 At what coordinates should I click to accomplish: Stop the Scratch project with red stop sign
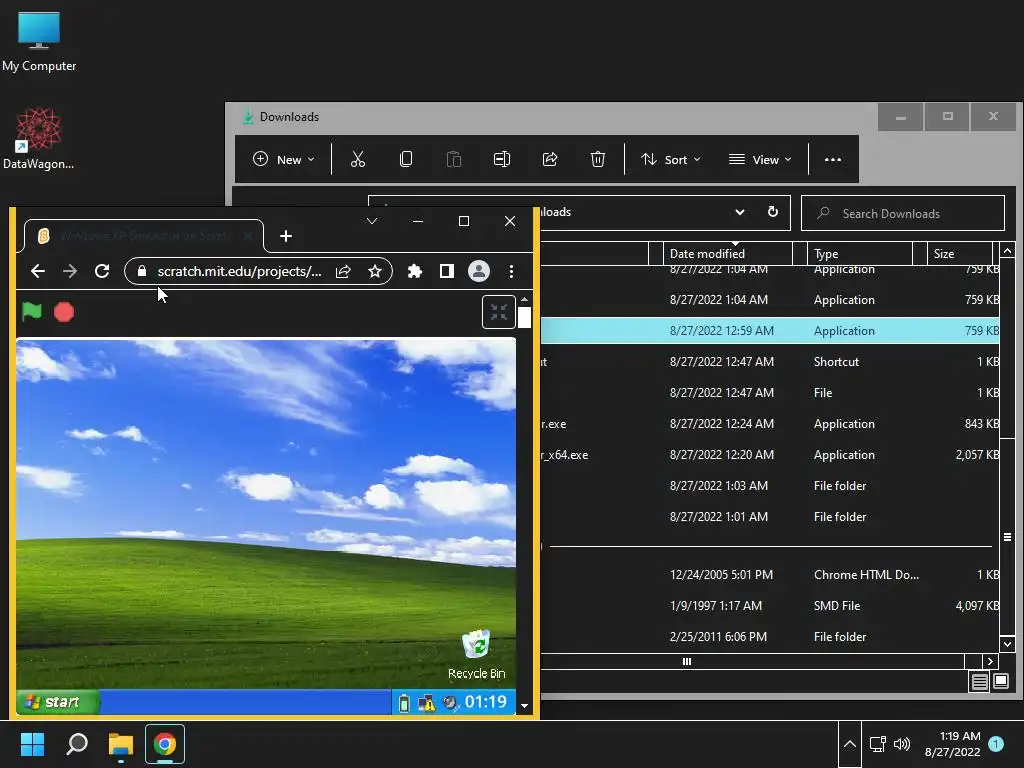click(64, 312)
